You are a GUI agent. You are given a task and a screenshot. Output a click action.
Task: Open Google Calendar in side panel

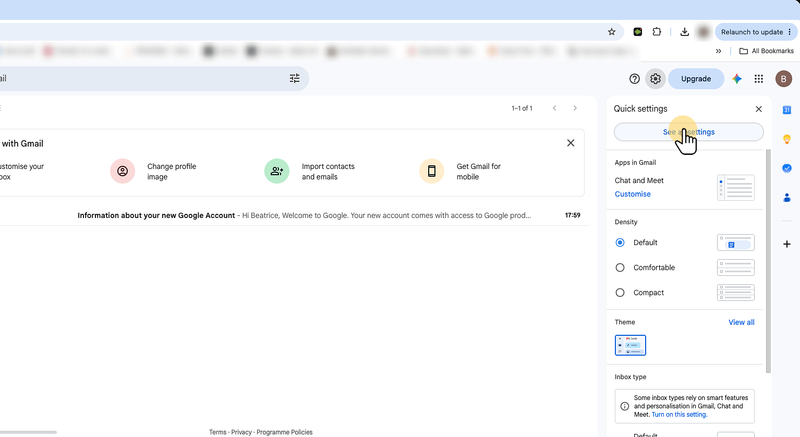[x=787, y=110]
